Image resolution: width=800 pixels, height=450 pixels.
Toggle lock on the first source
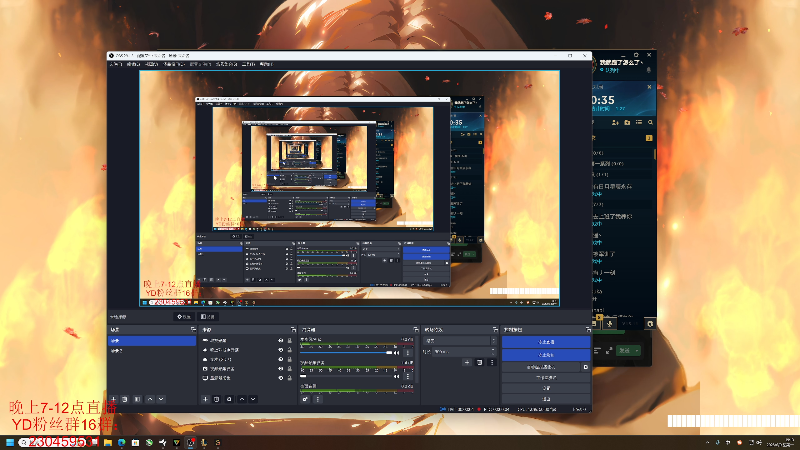coord(290,340)
